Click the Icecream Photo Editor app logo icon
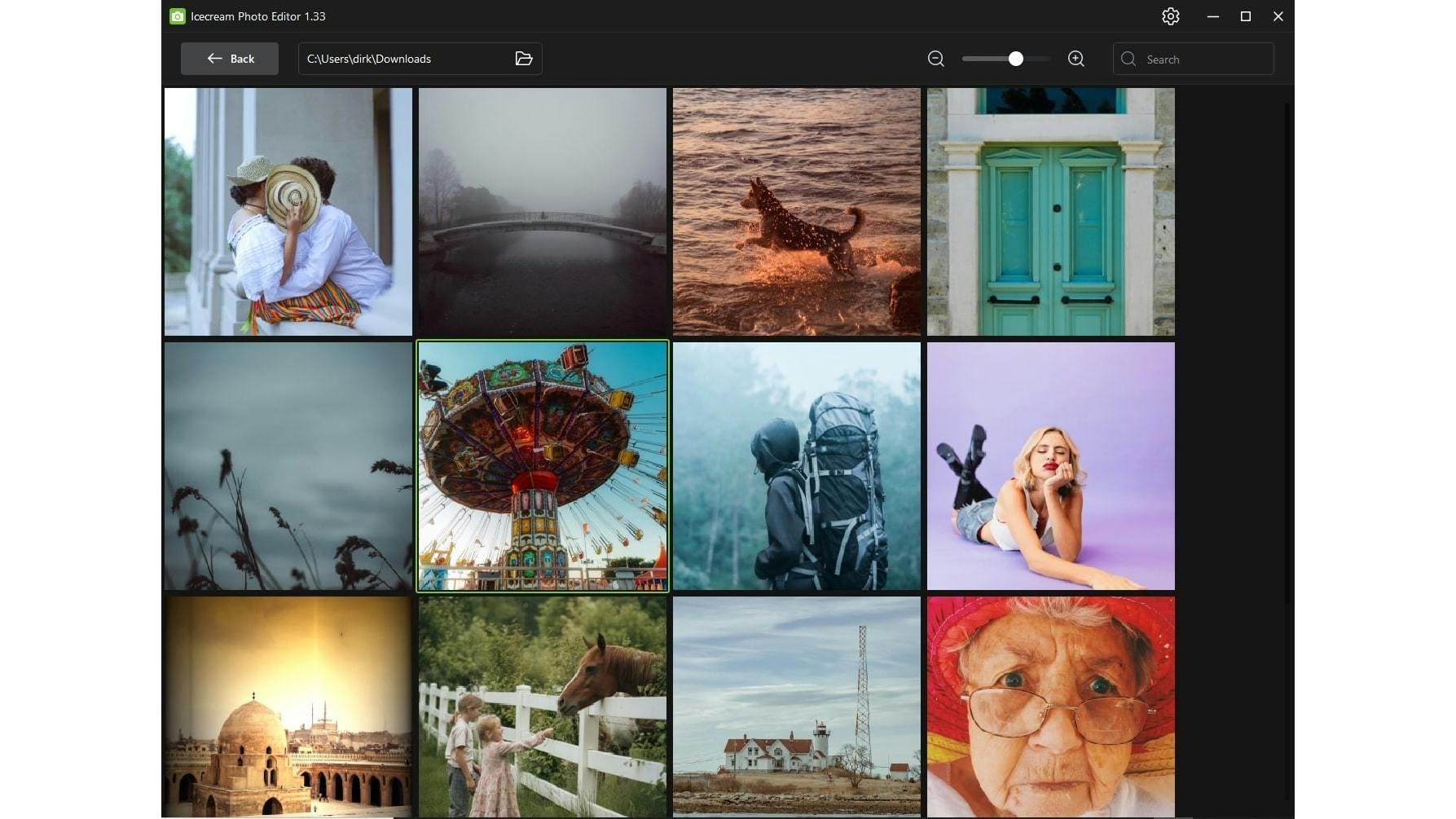Image resolution: width=1456 pixels, height=819 pixels. (178, 16)
